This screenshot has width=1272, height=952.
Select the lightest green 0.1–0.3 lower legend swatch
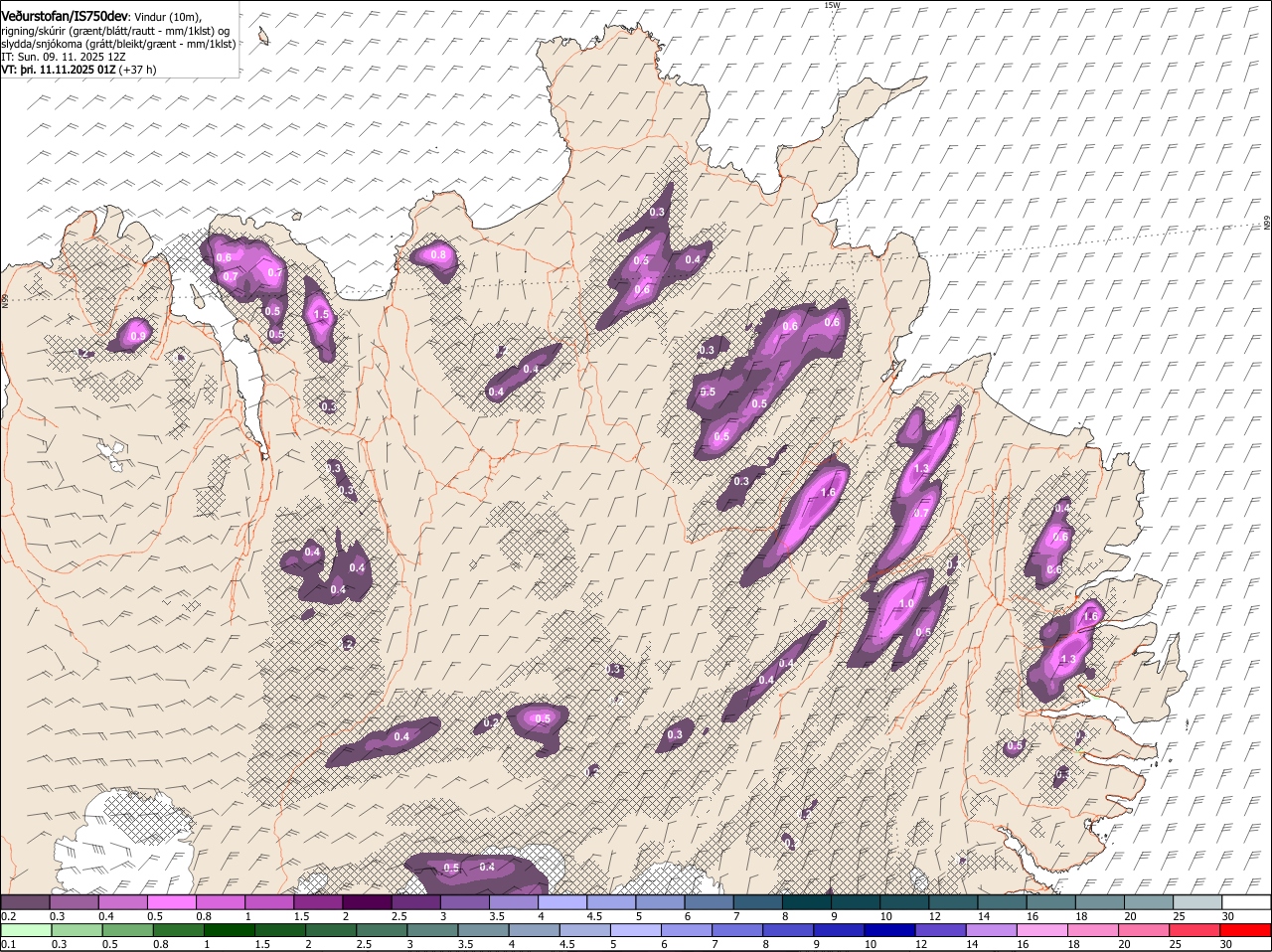tap(26, 930)
